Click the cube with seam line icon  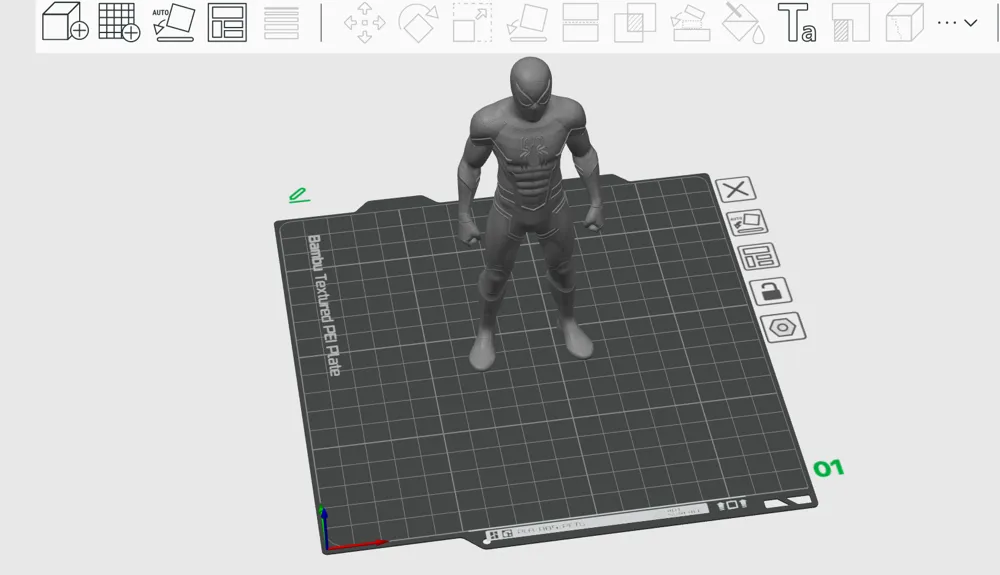coord(904,22)
